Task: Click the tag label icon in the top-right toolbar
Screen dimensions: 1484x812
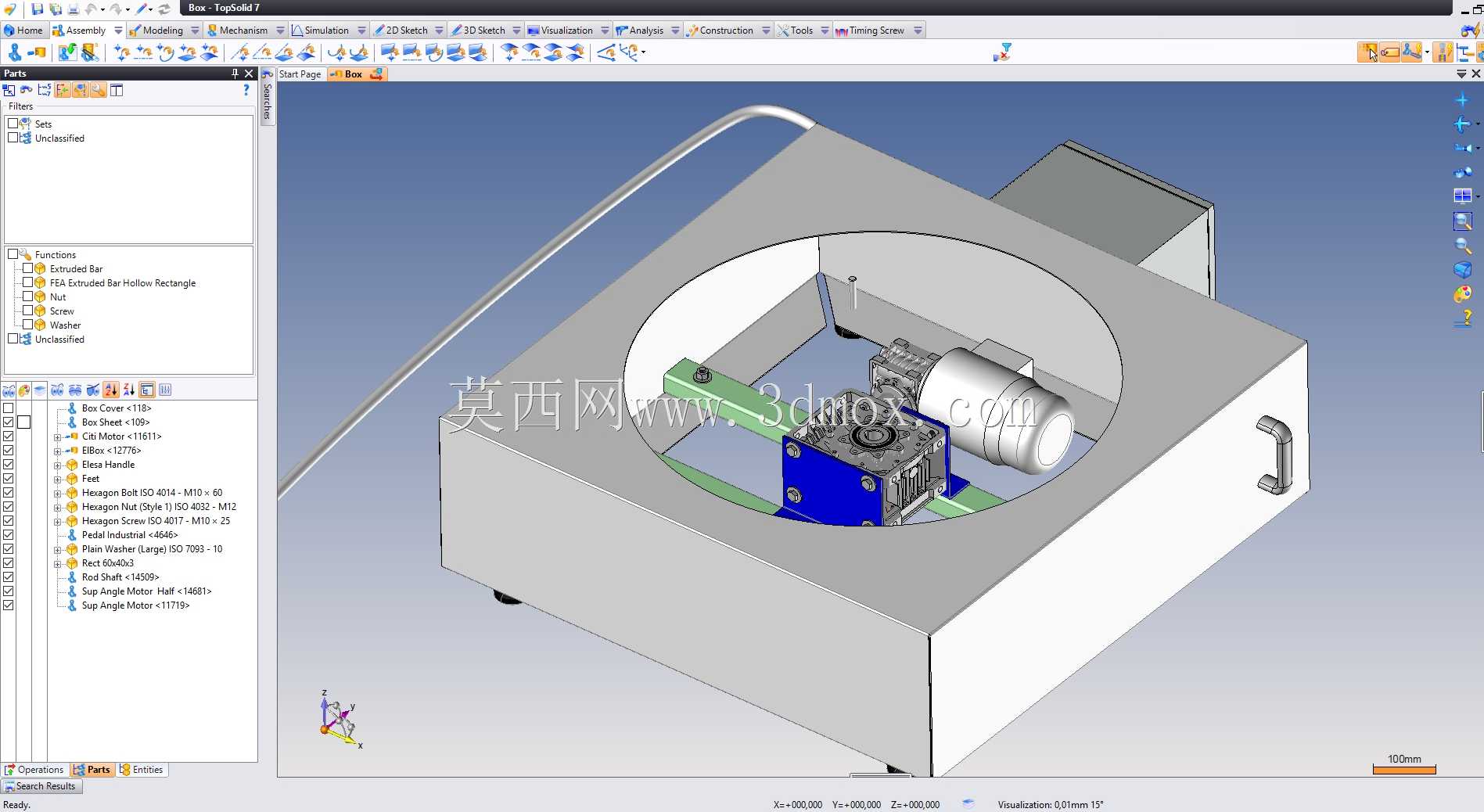Action: (x=1389, y=52)
